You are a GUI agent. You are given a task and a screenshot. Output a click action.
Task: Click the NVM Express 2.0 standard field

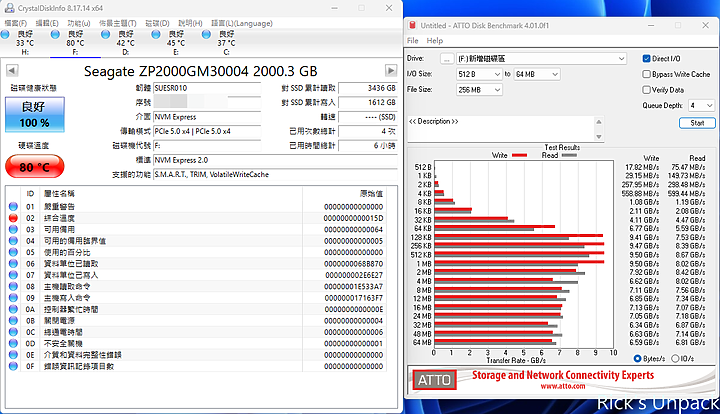click(275, 160)
